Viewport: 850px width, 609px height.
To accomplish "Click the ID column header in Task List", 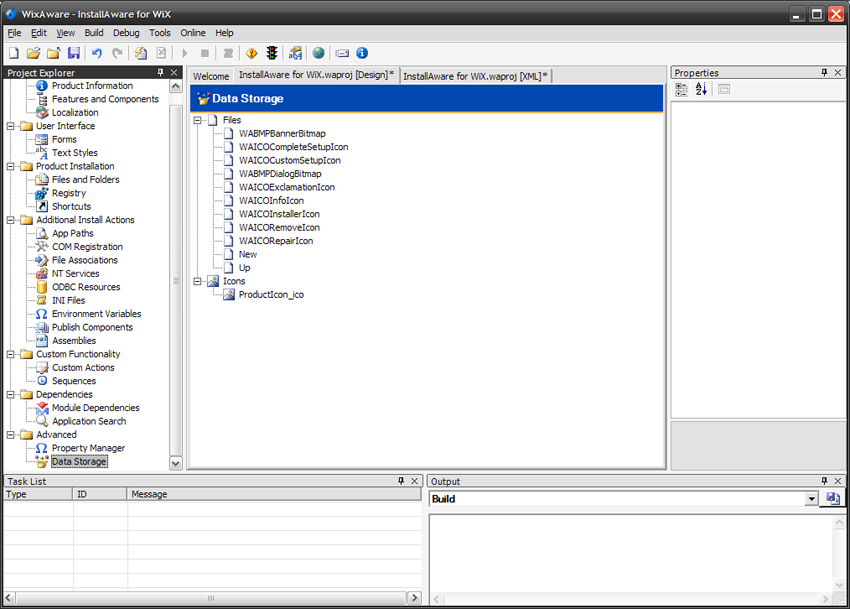I will tap(100, 494).
